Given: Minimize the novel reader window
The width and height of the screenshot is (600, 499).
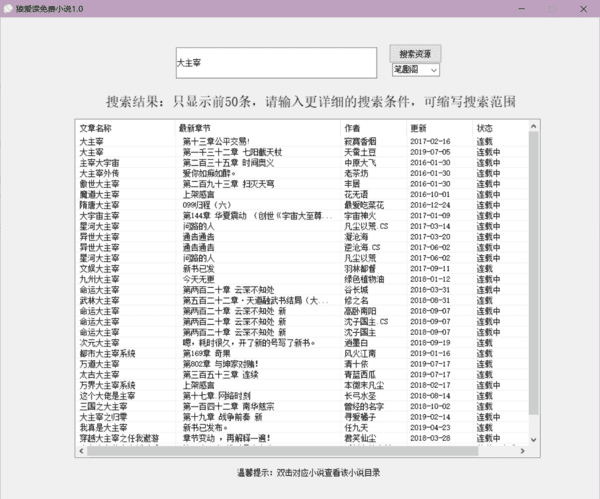Looking at the screenshot, I should click(x=522, y=9).
